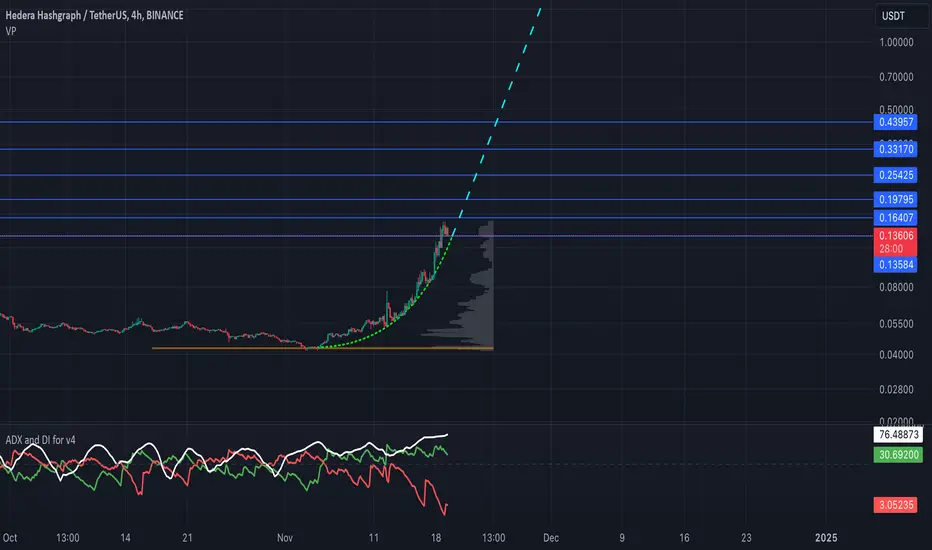The image size is (932, 550).
Task: Select the 0.13584 blue price label
Action: [x=895, y=265]
